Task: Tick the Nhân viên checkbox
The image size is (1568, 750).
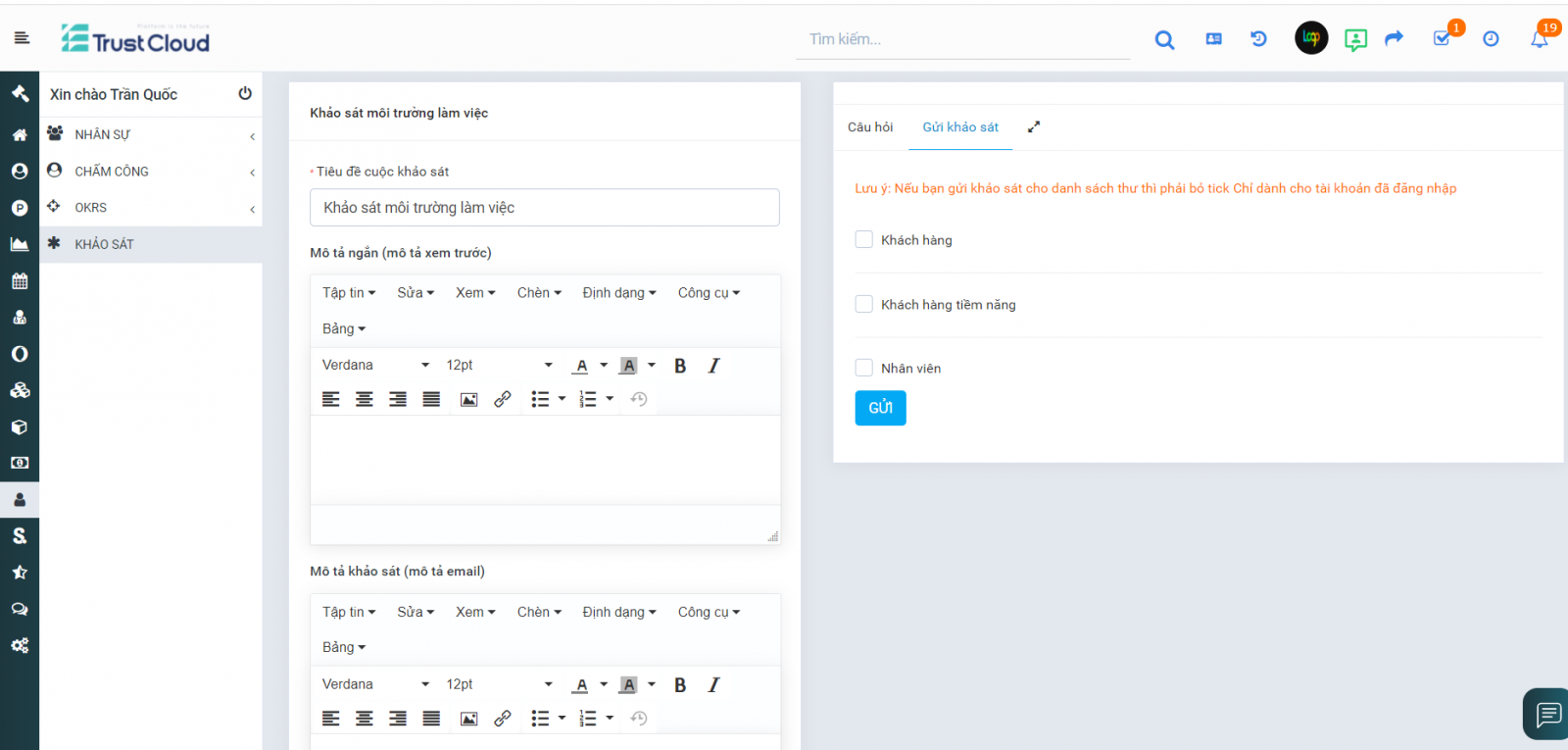Action: [863, 369]
